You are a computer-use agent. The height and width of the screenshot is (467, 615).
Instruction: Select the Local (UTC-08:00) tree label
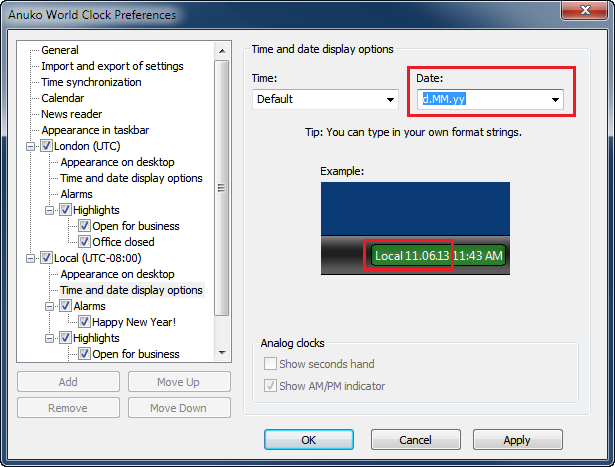(x=98, y=258)
